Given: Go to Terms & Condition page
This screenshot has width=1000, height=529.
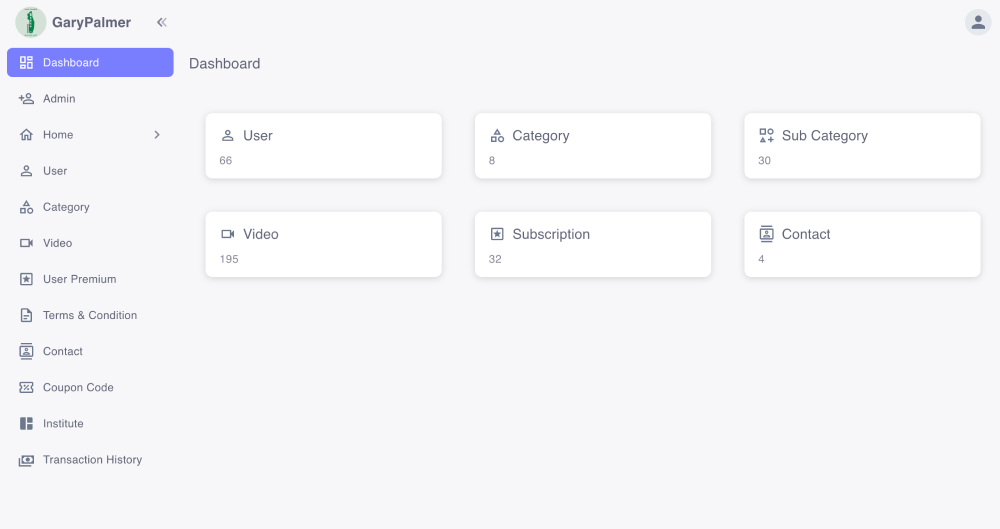Looking at the screenshot, I should pos(89,315).
